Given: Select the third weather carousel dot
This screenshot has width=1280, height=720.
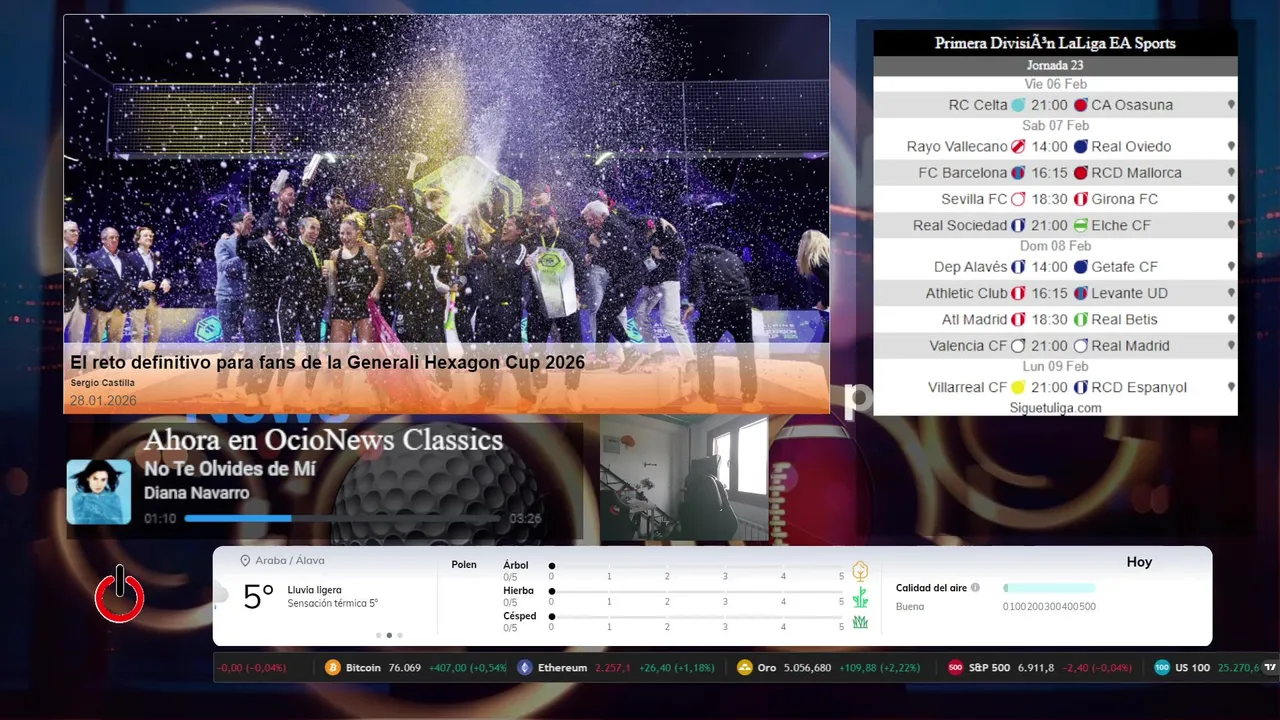Looking at the screenshot, I should [x=400, y=635].
